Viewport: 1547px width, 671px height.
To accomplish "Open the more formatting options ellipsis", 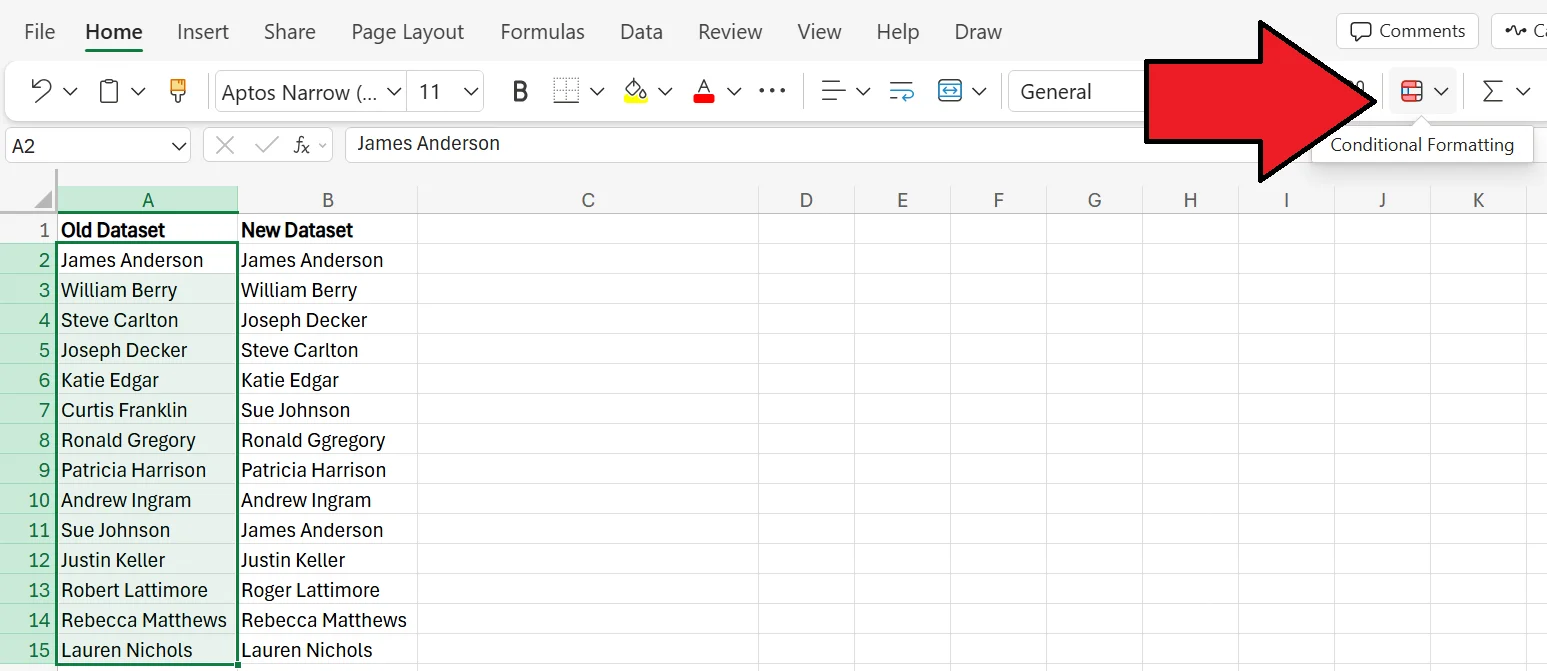I will (772, 90).
